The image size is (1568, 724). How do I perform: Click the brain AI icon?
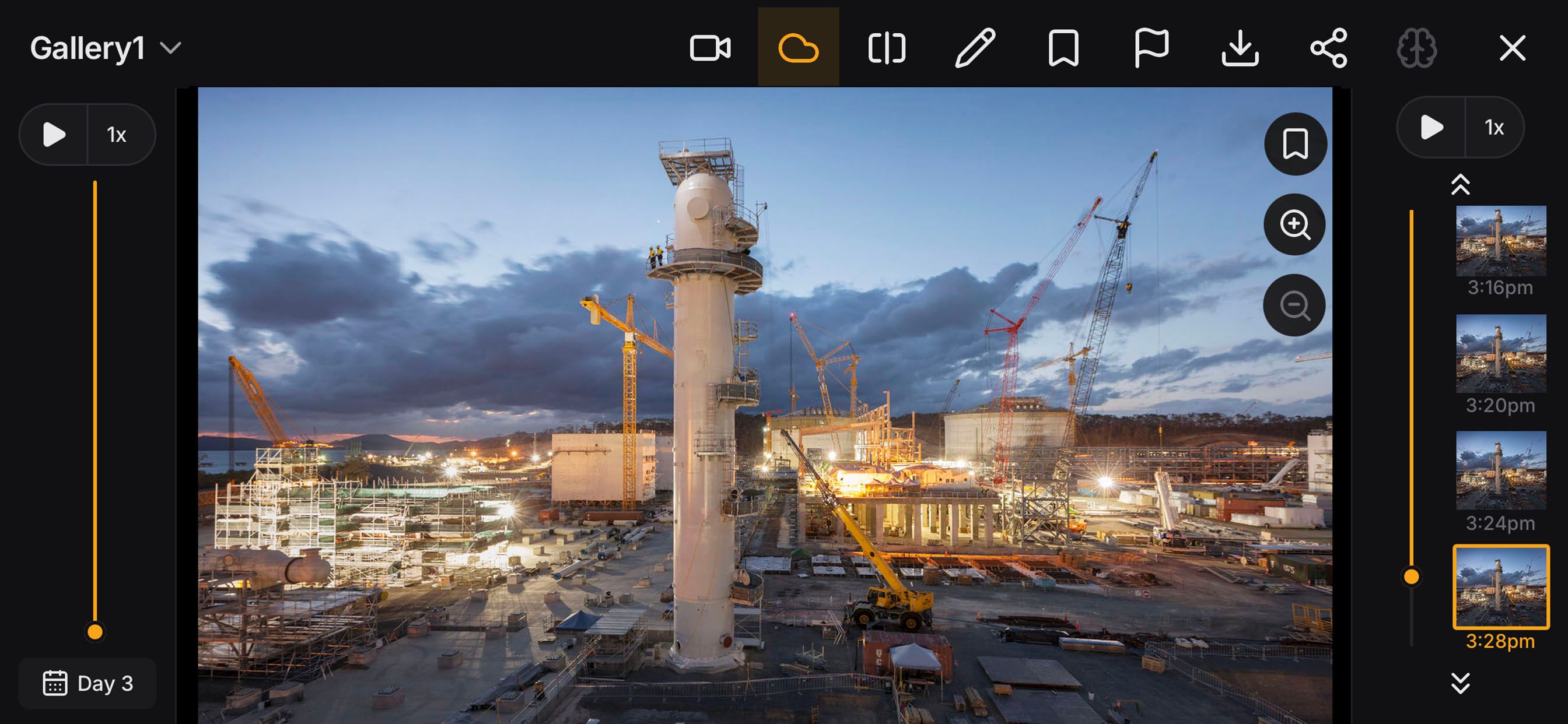tap(1416, 48)
